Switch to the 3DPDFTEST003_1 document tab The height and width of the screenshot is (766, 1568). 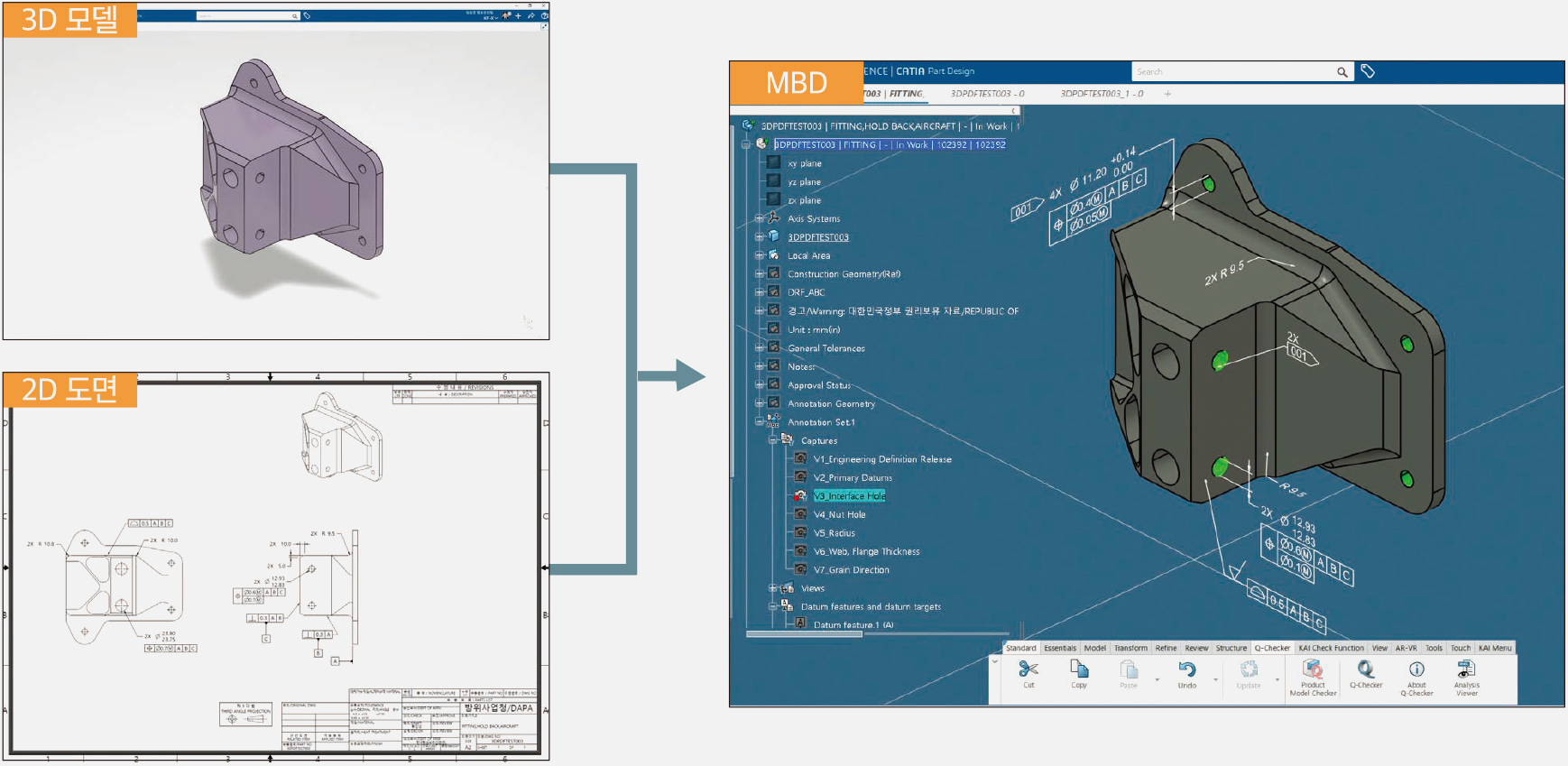(1101, 94)
